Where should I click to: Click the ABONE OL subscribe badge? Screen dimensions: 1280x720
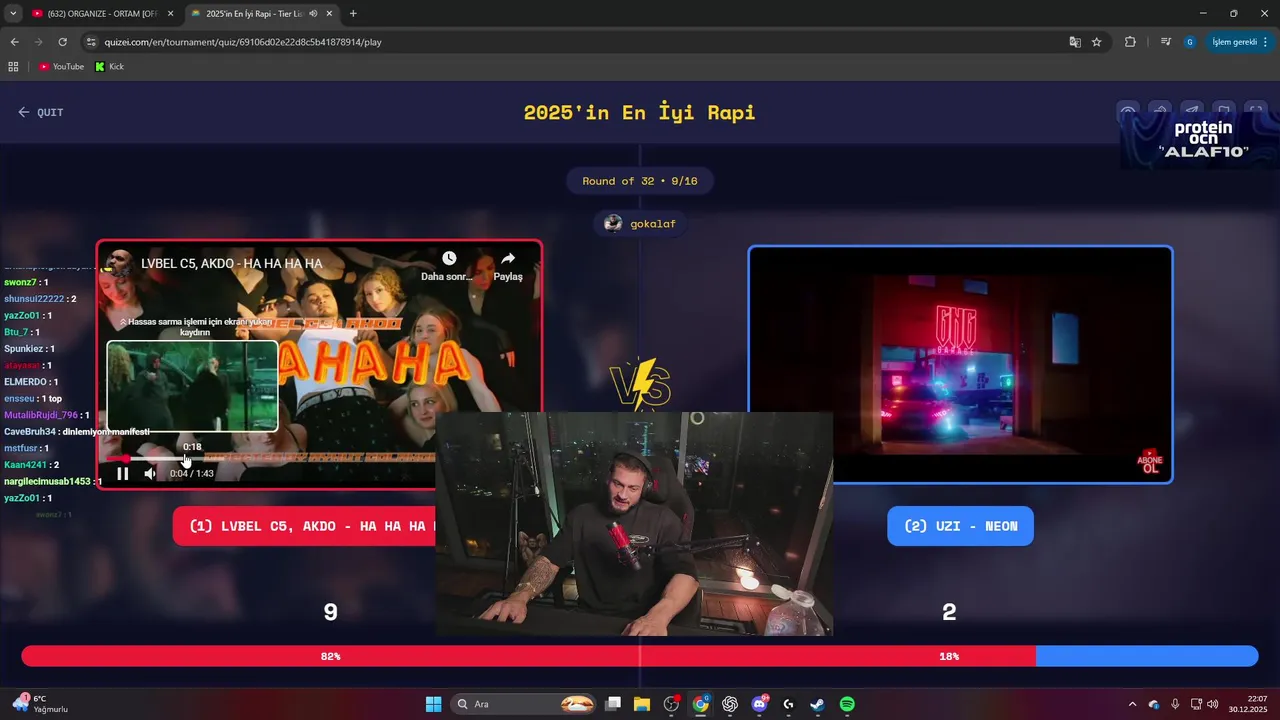[x=1150, y=462]
